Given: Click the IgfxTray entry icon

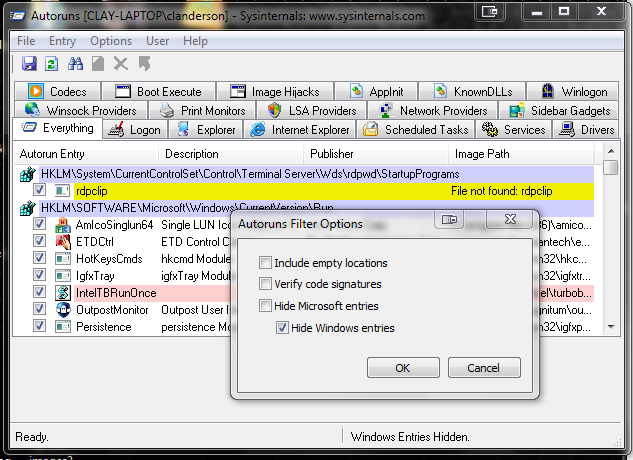Looking at the screenshot, I should [63, 275].
